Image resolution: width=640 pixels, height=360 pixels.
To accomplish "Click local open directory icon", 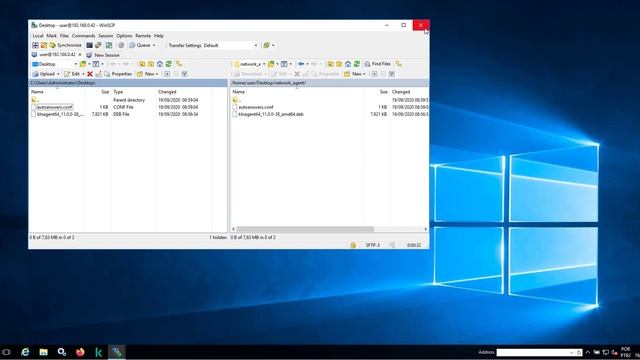I will [x=83, y=64].
